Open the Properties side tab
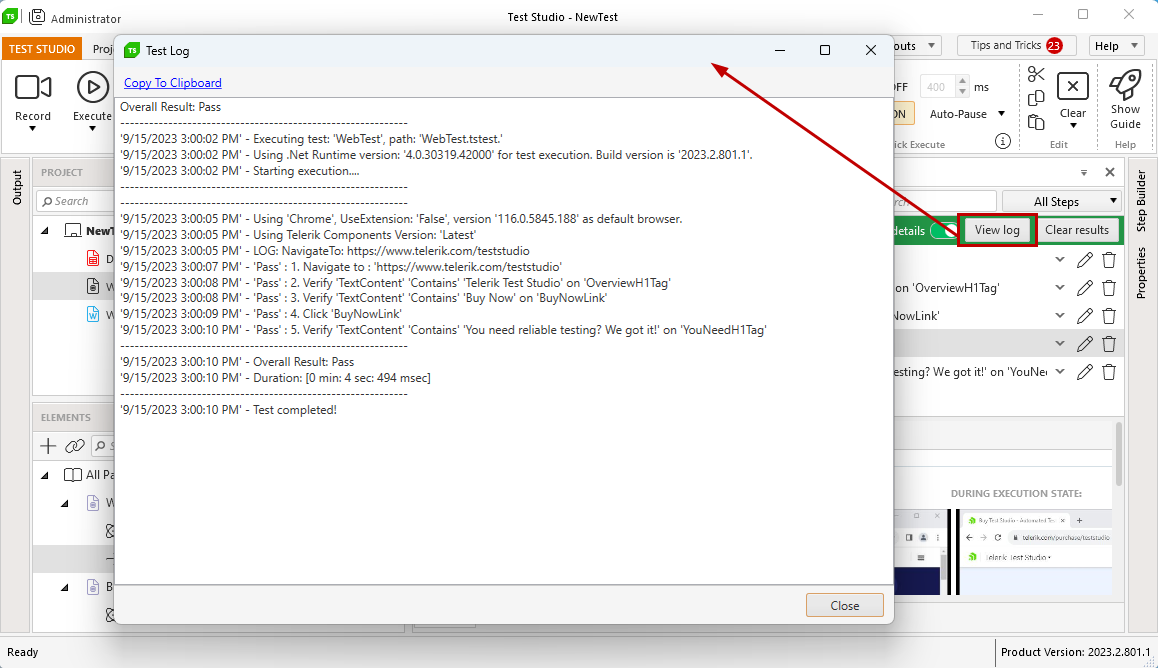Viewport: 1158px width, 668px height. pos(1141,272)
